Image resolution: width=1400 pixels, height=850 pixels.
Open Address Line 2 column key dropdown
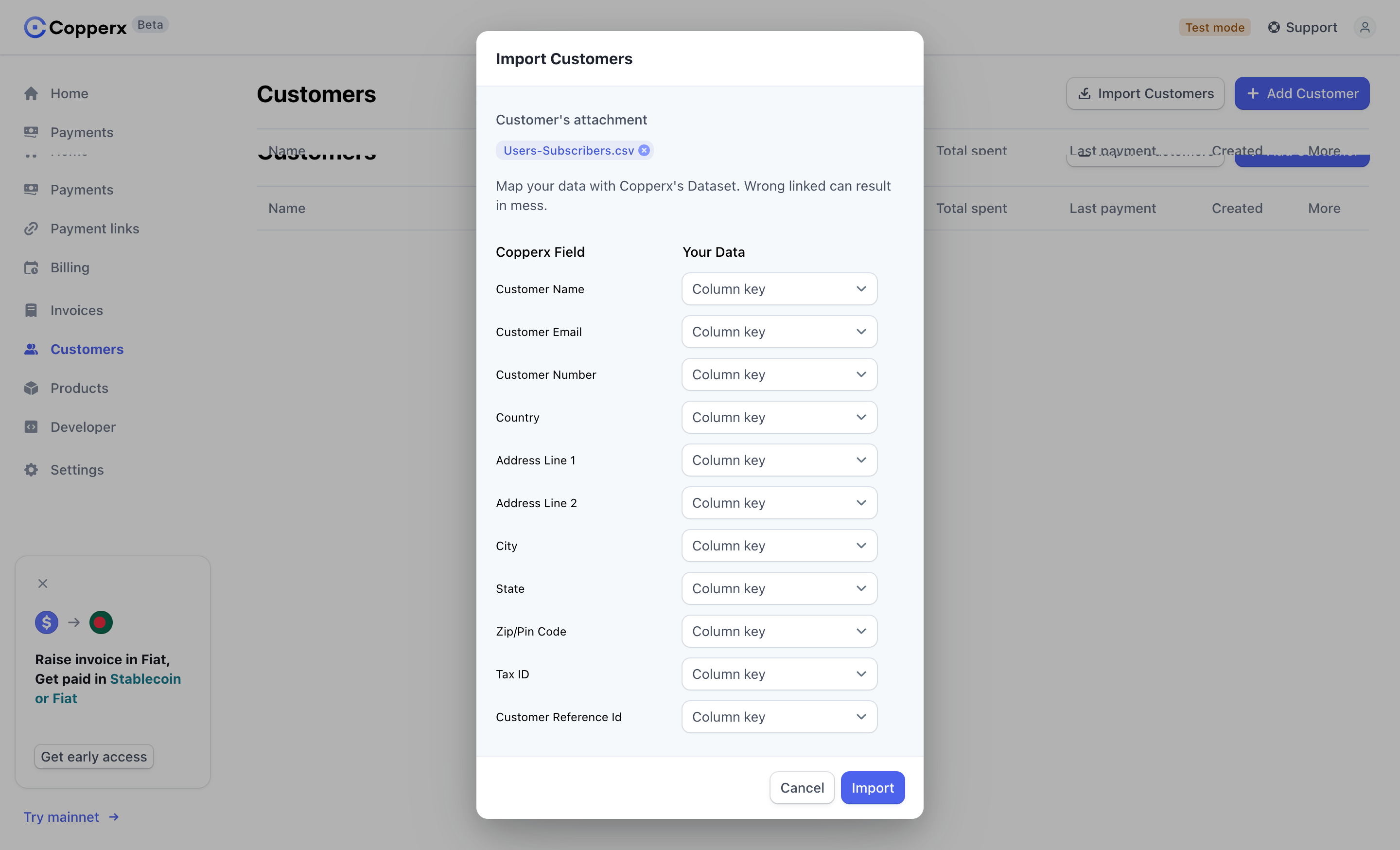pos(779,503)
